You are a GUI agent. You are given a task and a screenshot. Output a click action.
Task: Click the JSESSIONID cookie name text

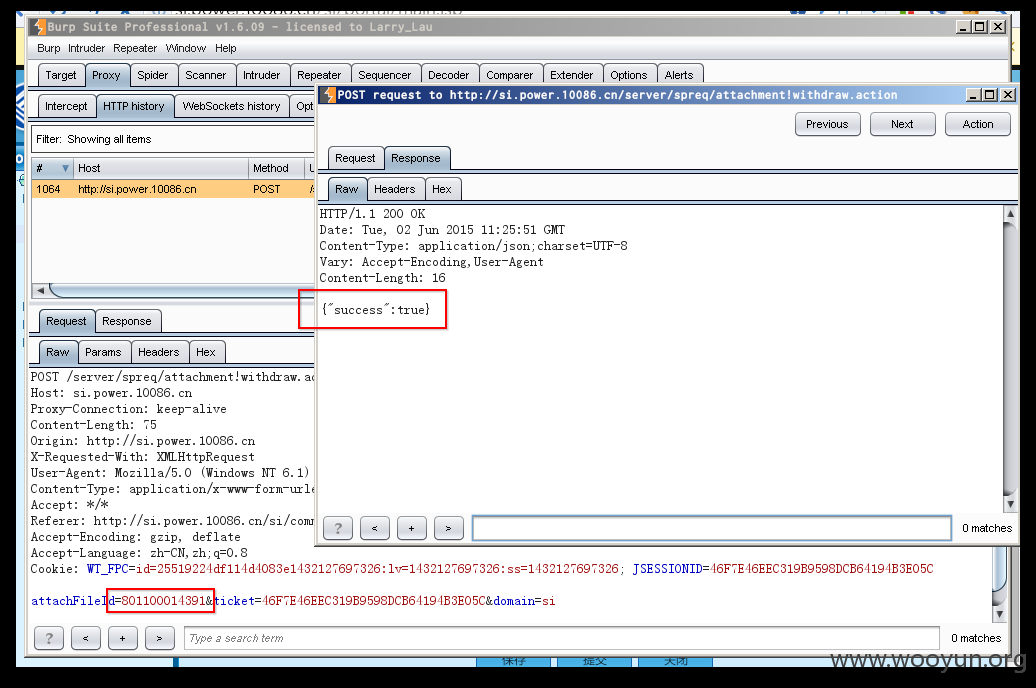click(x=667, y=569)
